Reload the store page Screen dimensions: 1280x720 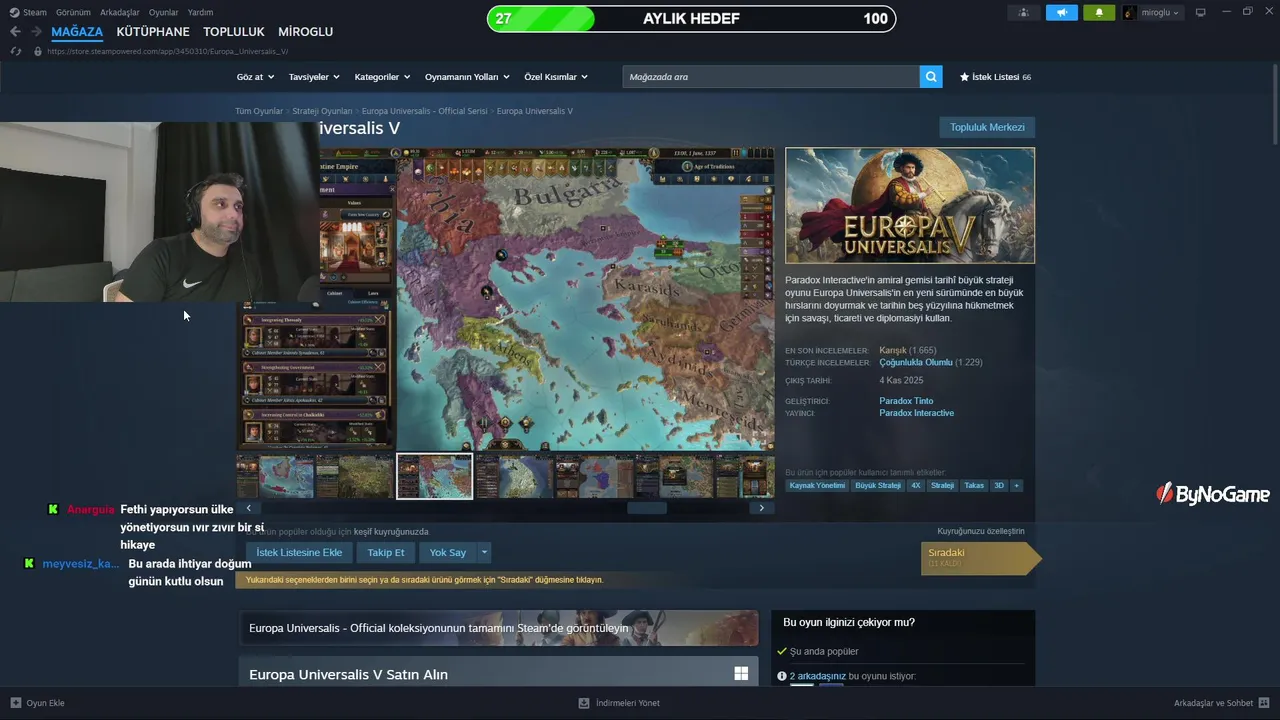(x=15, y=51)
